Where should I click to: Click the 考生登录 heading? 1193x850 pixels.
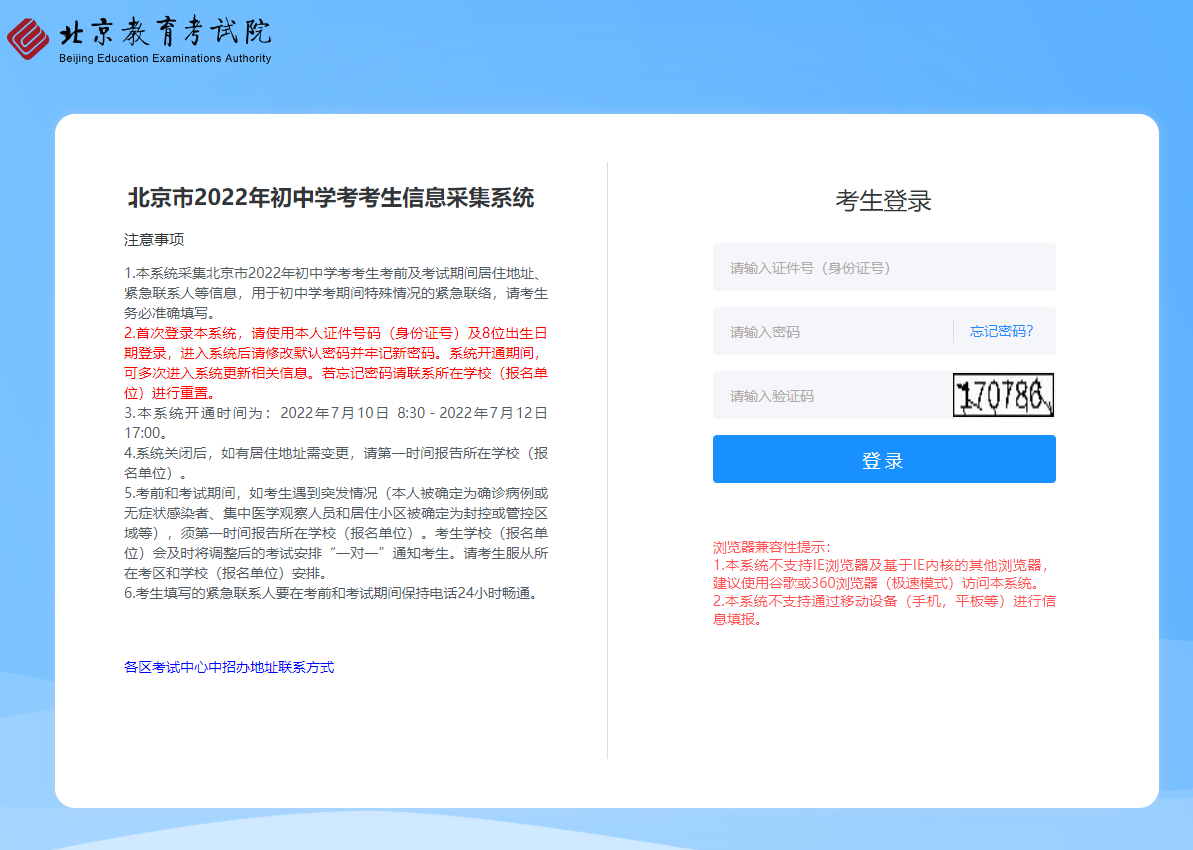883,201
